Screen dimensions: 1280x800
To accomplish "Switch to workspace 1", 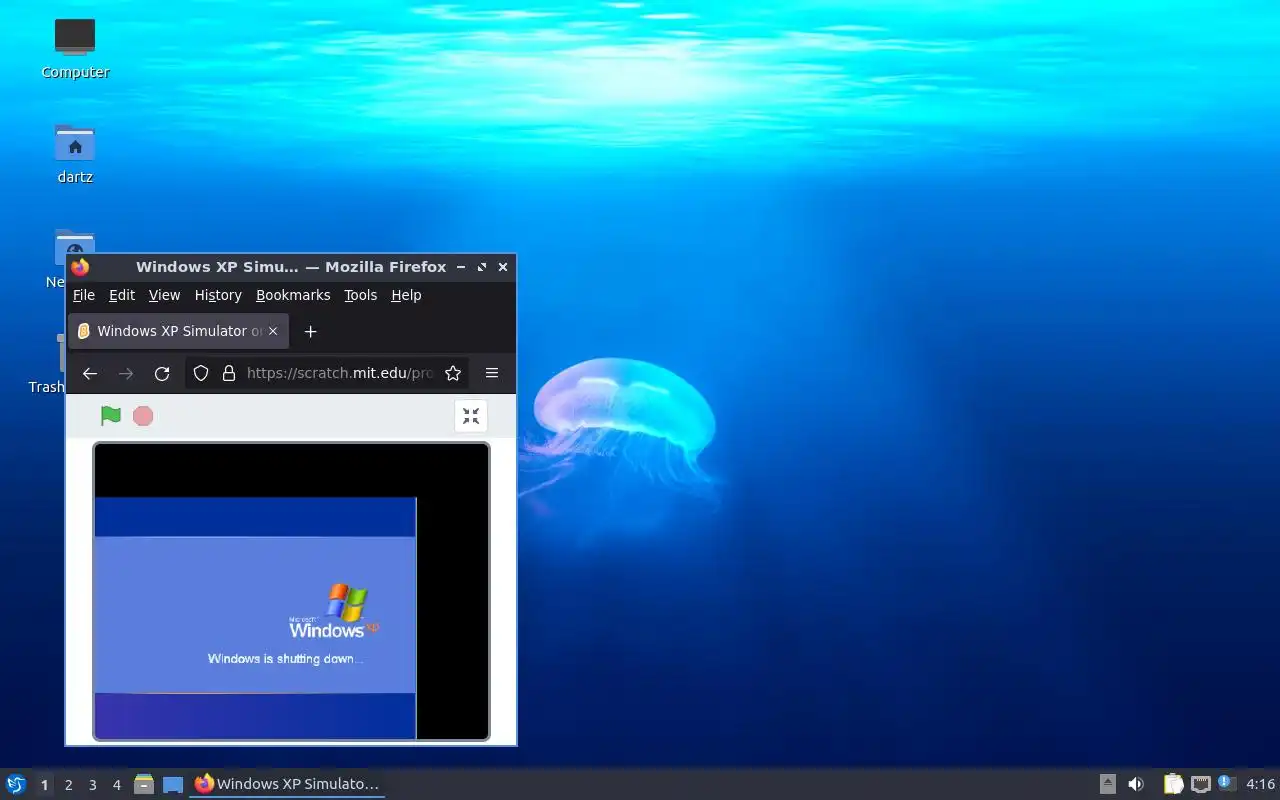I will pyautogui.click(x=44, y=785).
